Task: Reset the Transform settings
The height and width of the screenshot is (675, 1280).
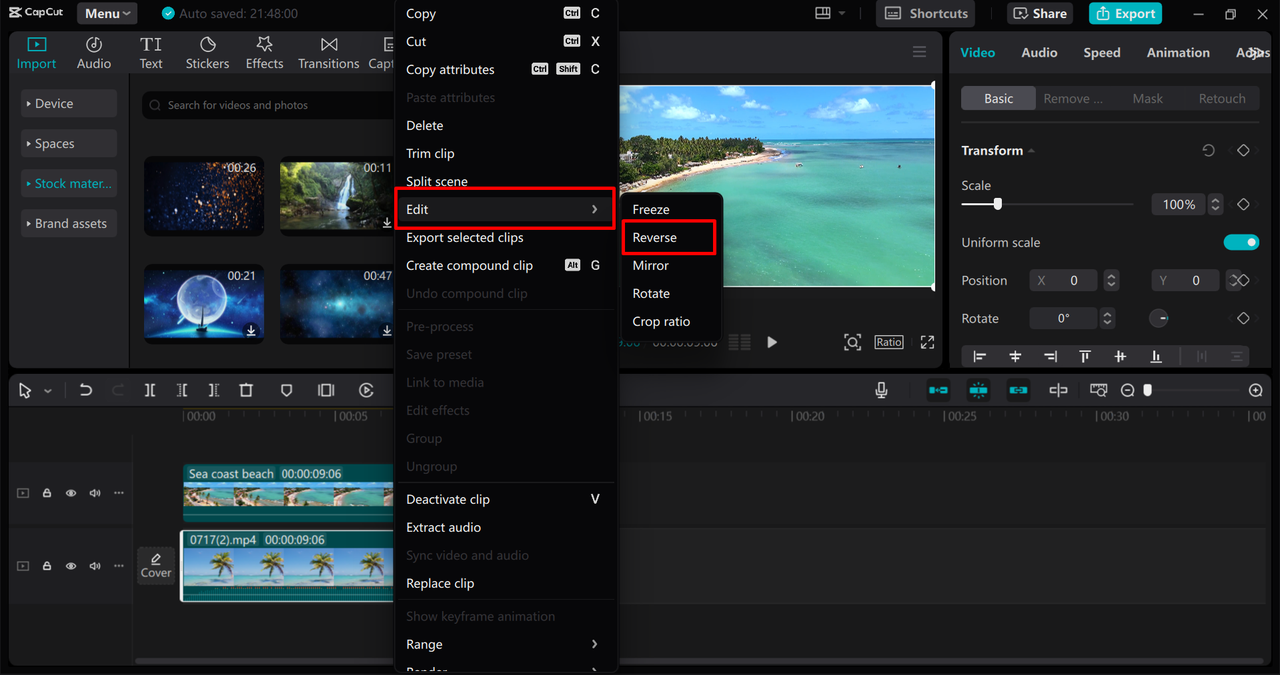Action: tap(1208, 150)
